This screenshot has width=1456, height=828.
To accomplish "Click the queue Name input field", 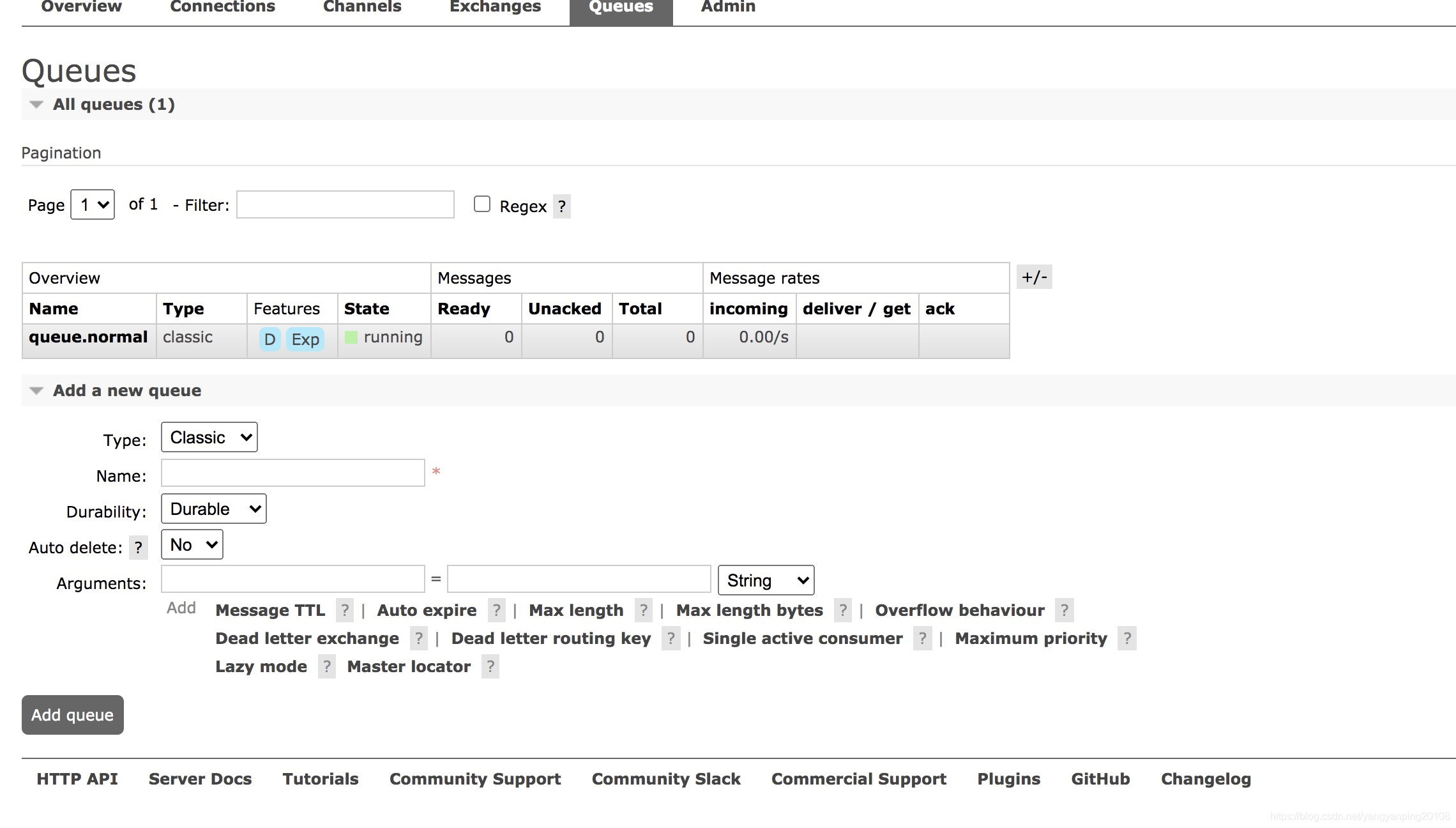I will tap(293, 473).
